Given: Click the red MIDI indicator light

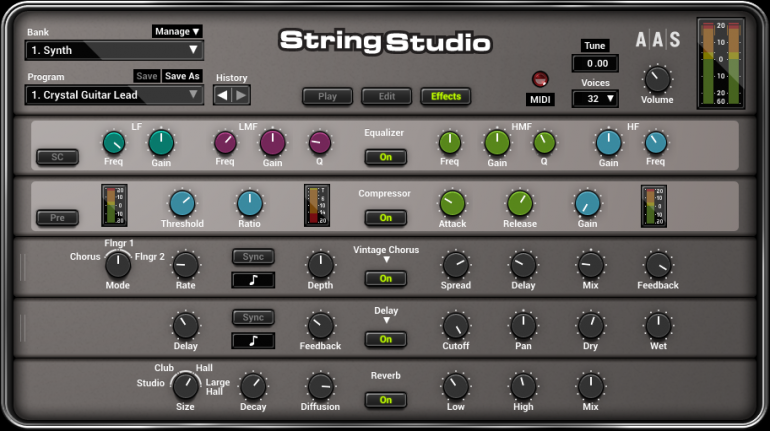Looking at the screenshot, I should [x=540, y=79].
